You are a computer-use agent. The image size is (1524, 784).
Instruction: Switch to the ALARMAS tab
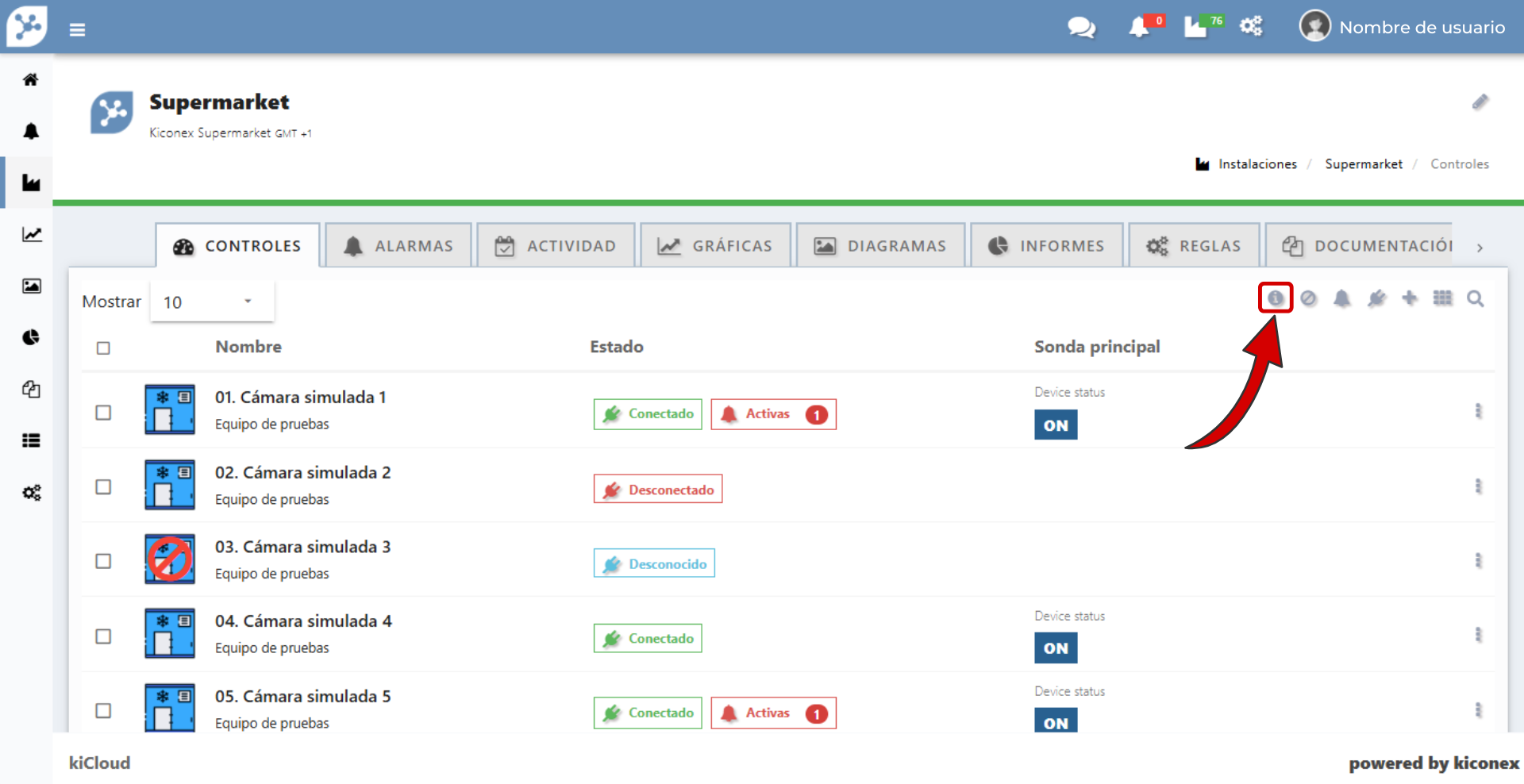tap(398, 246)
